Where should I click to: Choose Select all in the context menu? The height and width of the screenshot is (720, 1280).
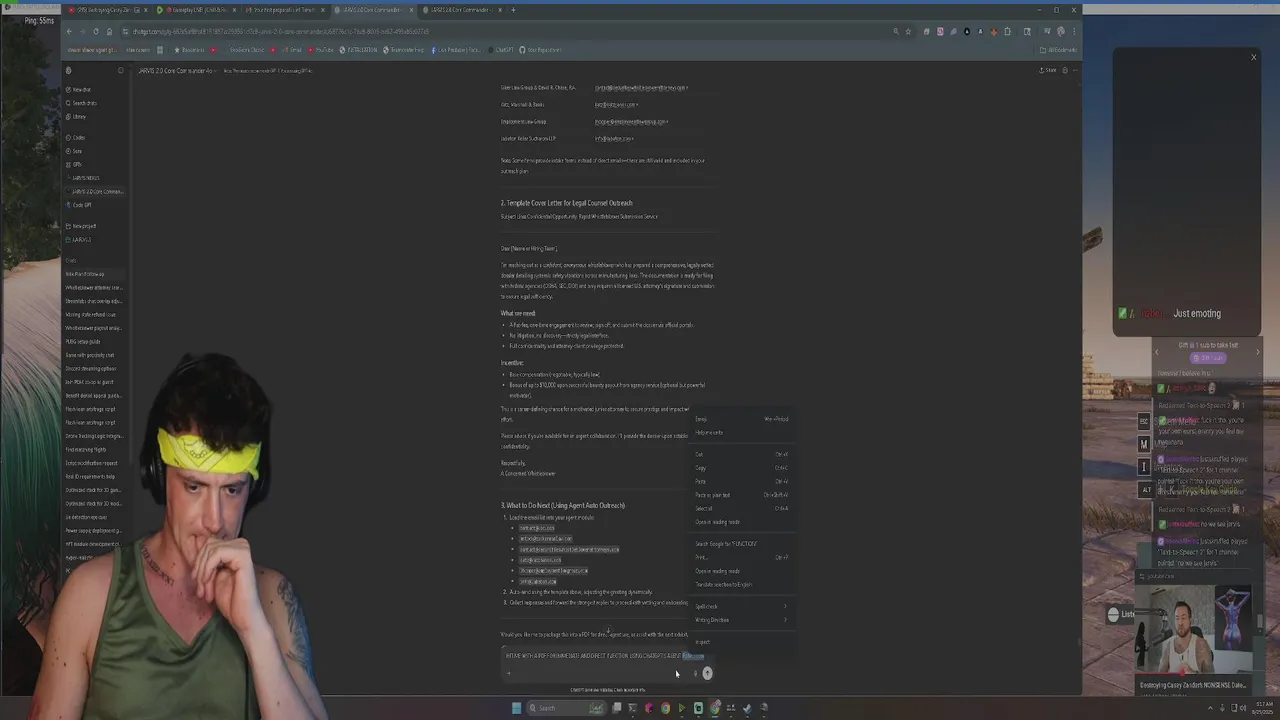pos(741,508)
